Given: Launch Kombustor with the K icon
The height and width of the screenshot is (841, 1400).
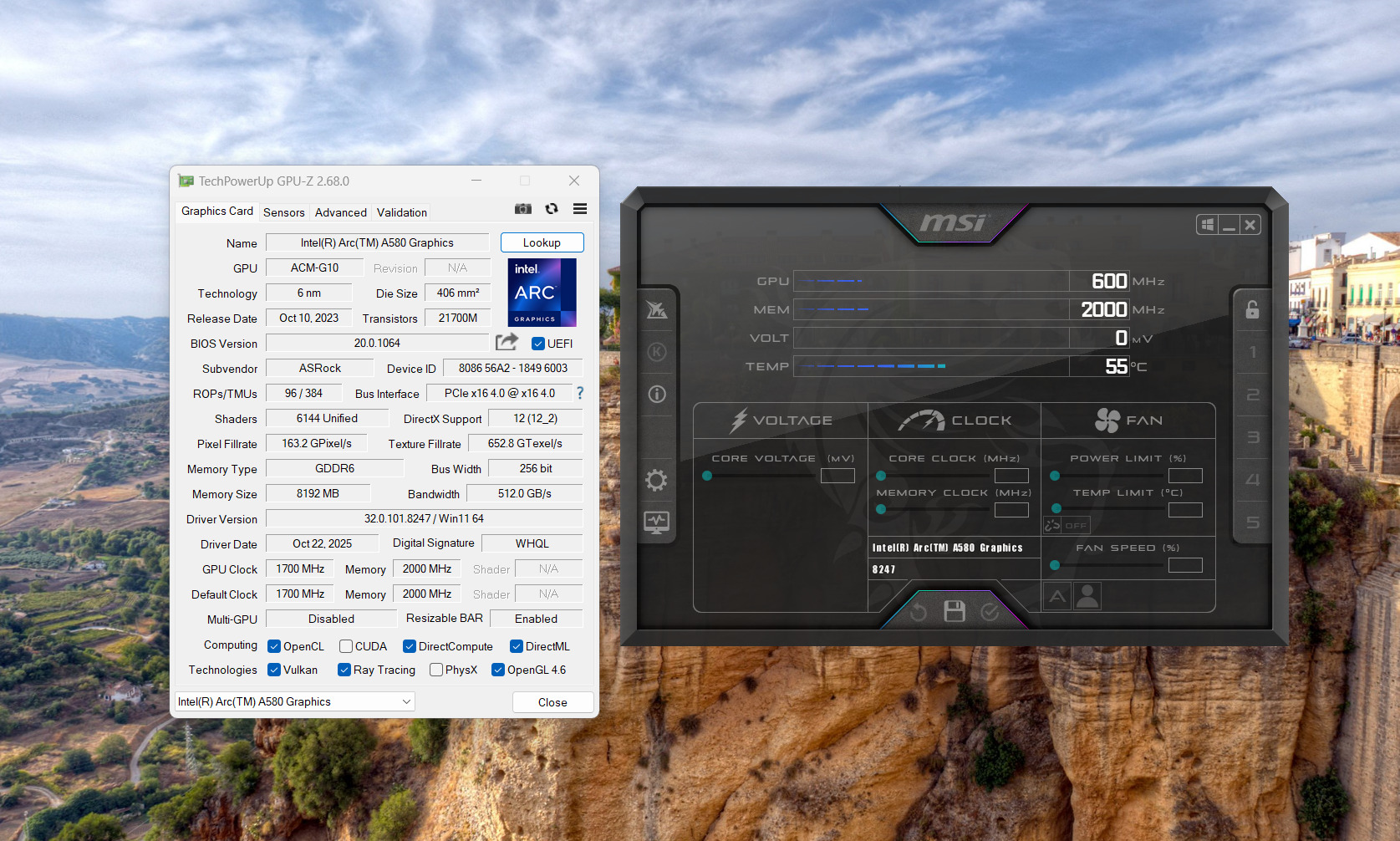Looking at the screenshot, I should click(x=657, y=352).
